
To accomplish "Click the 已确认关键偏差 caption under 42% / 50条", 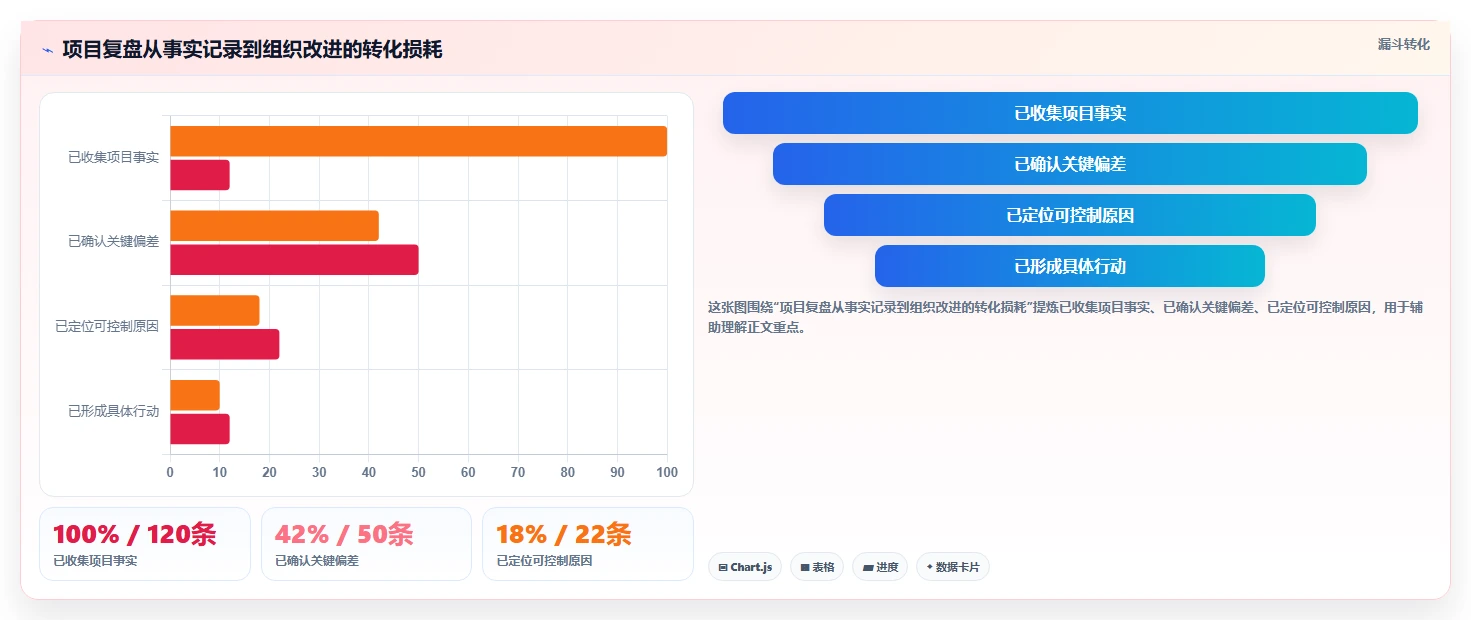I will 317,561.
